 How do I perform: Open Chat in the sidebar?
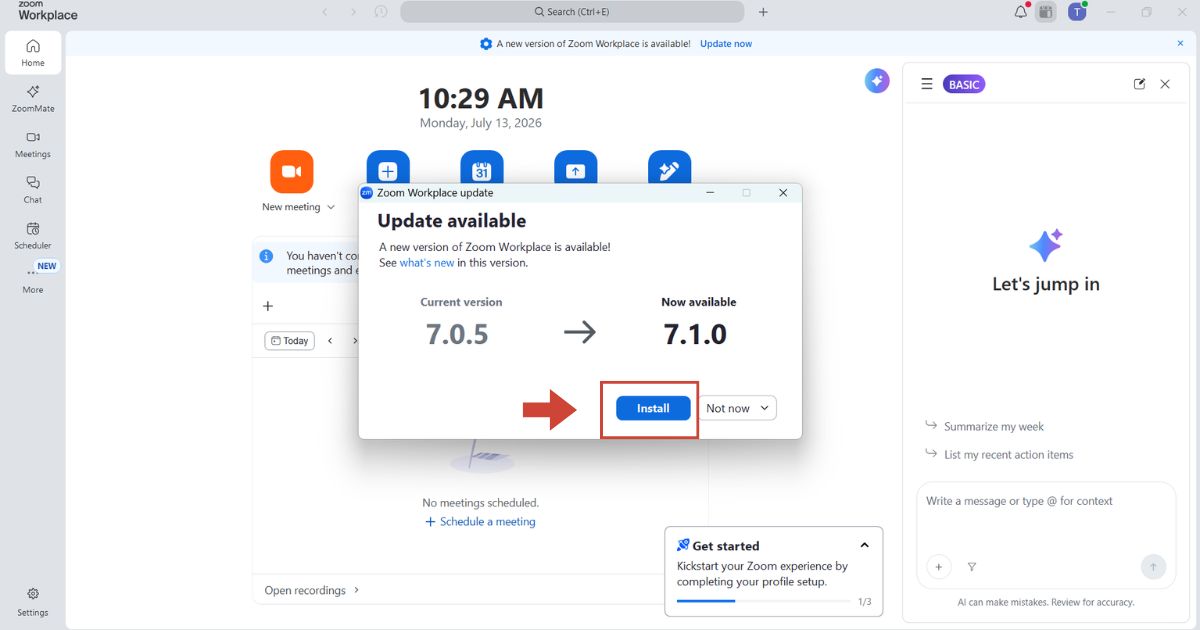pyautogui.click(x=33, y=189)
